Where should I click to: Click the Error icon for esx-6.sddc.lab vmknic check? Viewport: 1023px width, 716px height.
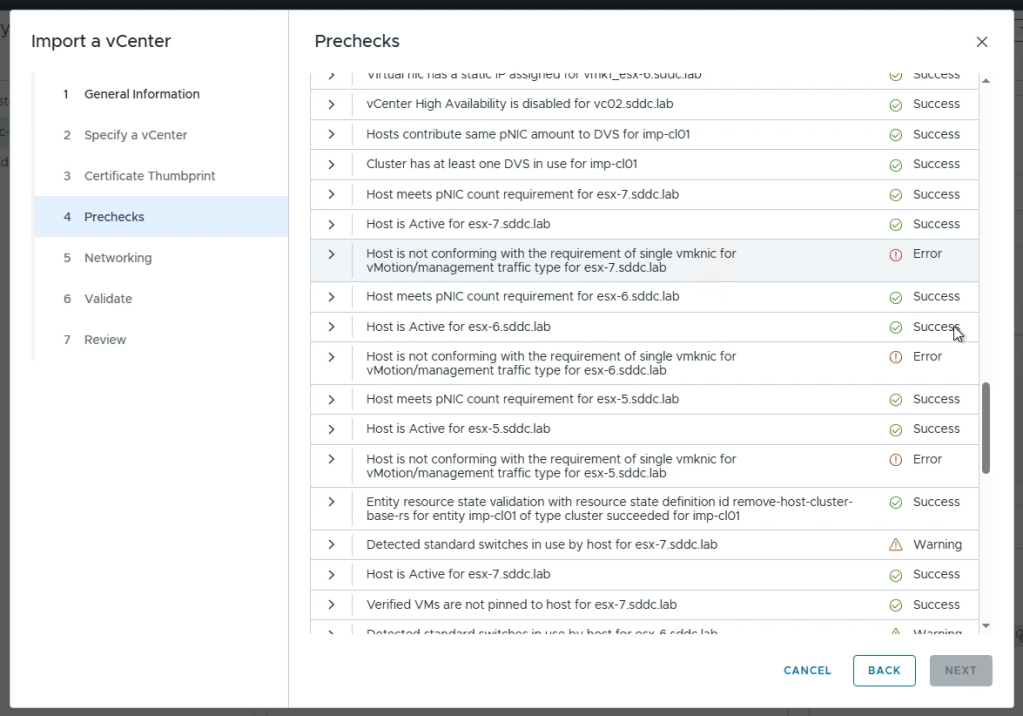pyautogui.click(x=895, y=357)
